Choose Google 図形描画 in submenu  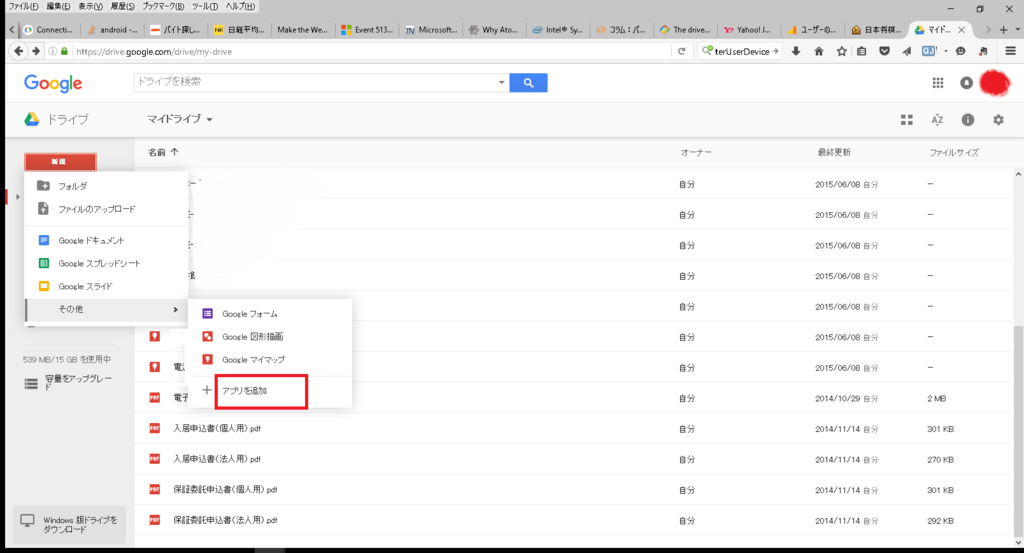(270, 337)
